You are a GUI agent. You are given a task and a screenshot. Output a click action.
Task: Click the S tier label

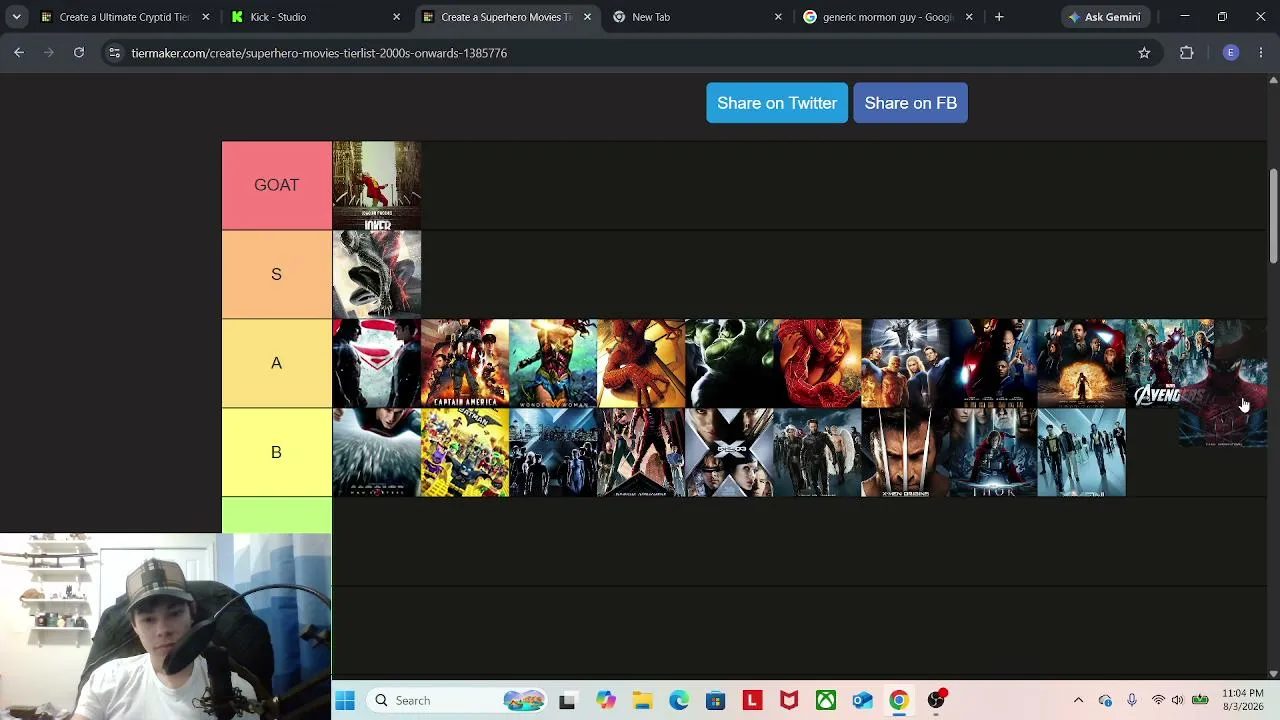tap(276, 274)
